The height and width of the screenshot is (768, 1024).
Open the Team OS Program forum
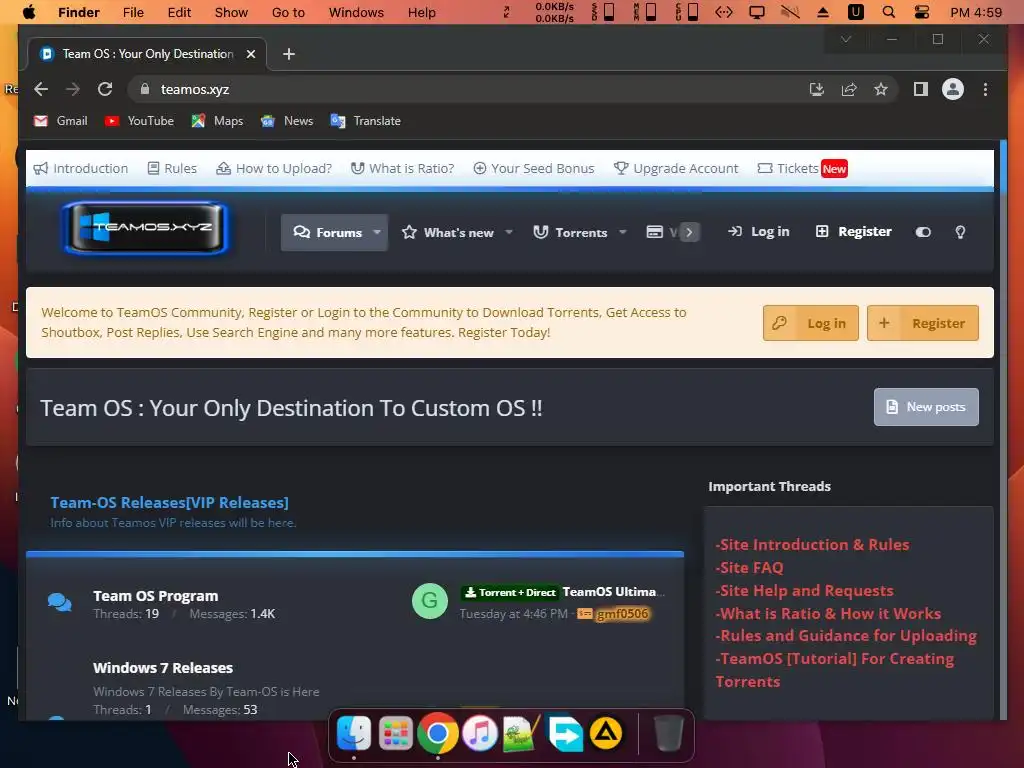(x=155, y=596)
